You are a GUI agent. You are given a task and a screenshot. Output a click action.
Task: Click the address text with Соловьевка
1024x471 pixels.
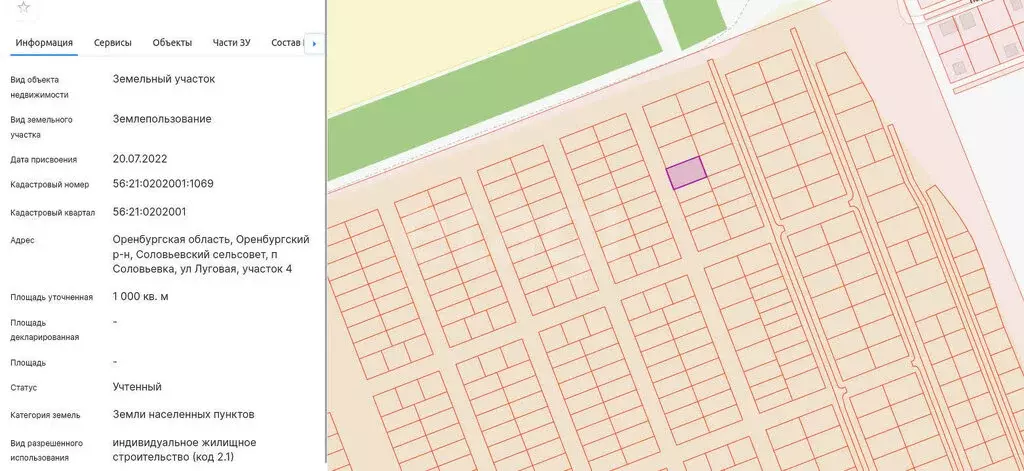(211, 254)
